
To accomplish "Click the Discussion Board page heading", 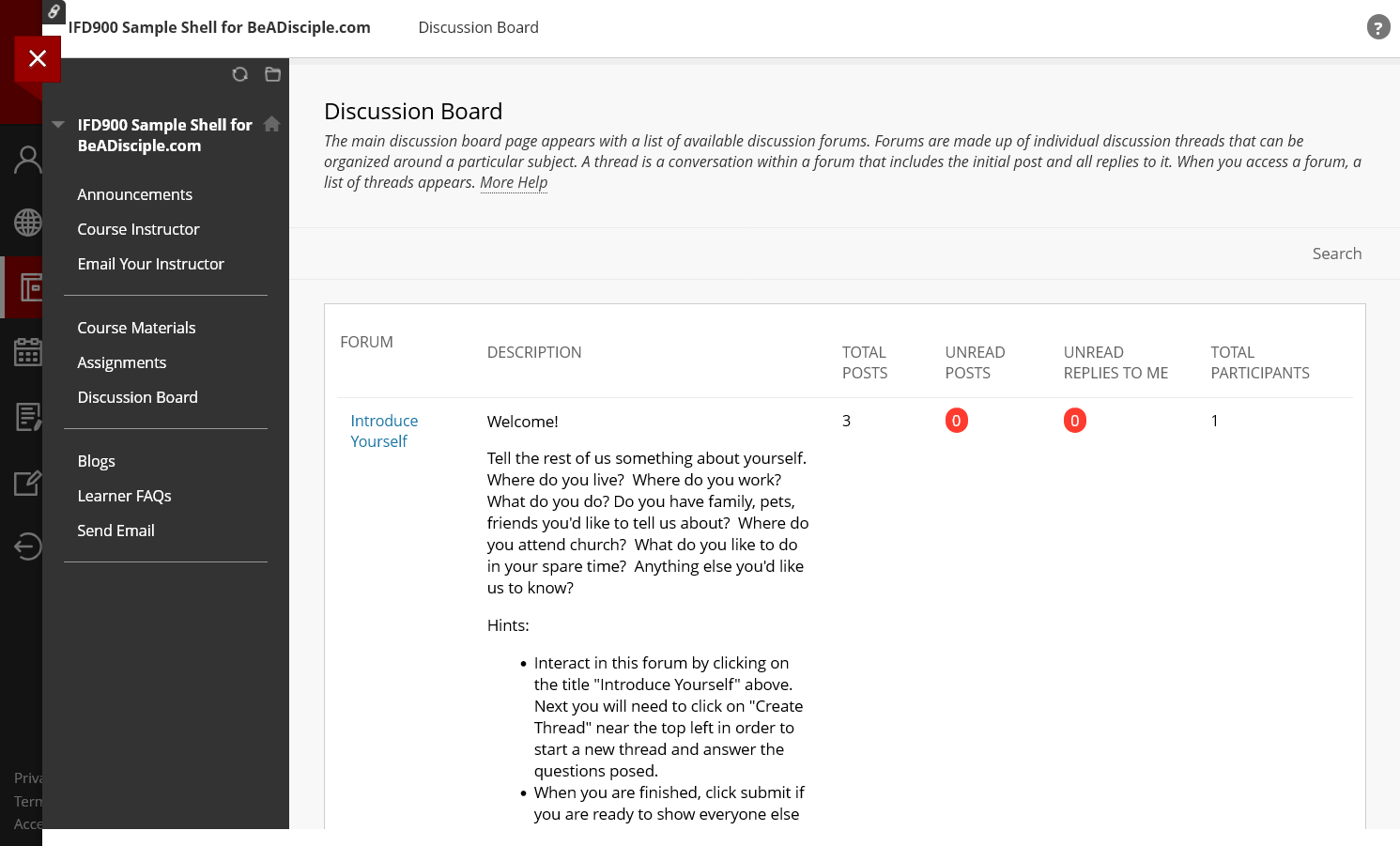I will [x=413, y=111].
